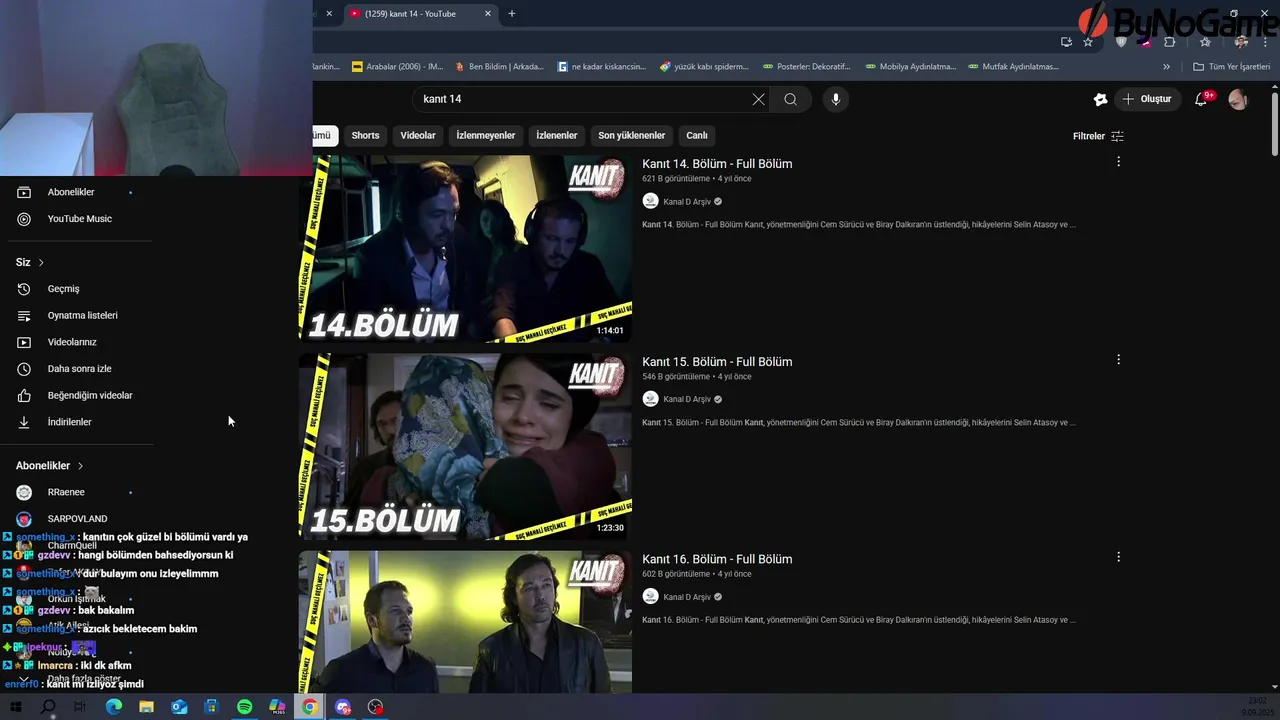
Task: Open Daha sonra izle list
Action: click(x=80, y=369)
